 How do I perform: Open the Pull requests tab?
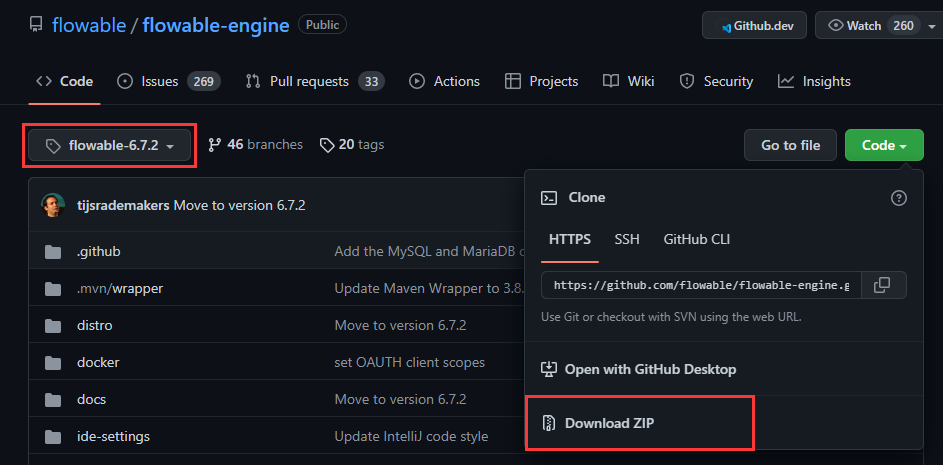pyautogui.click(x=315, y=81)
